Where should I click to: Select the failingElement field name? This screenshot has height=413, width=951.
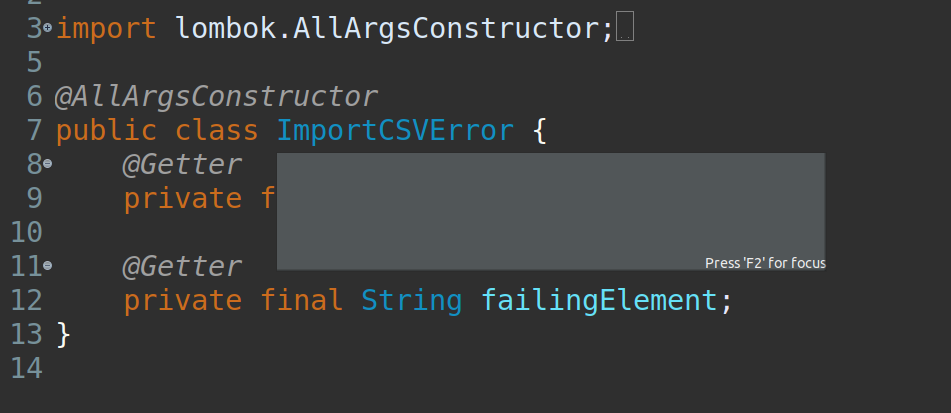[x=599, y=301]
